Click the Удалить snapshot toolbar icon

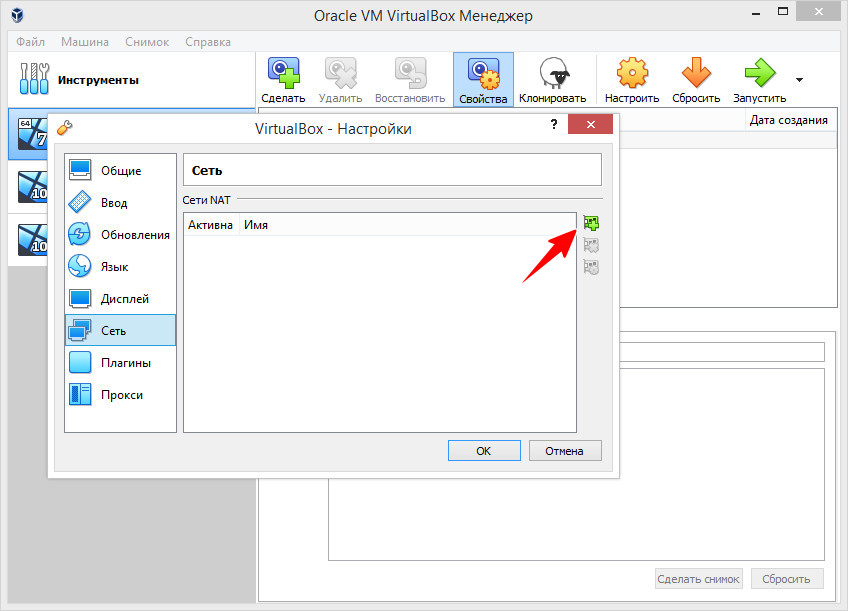click(x=340, y=79)
